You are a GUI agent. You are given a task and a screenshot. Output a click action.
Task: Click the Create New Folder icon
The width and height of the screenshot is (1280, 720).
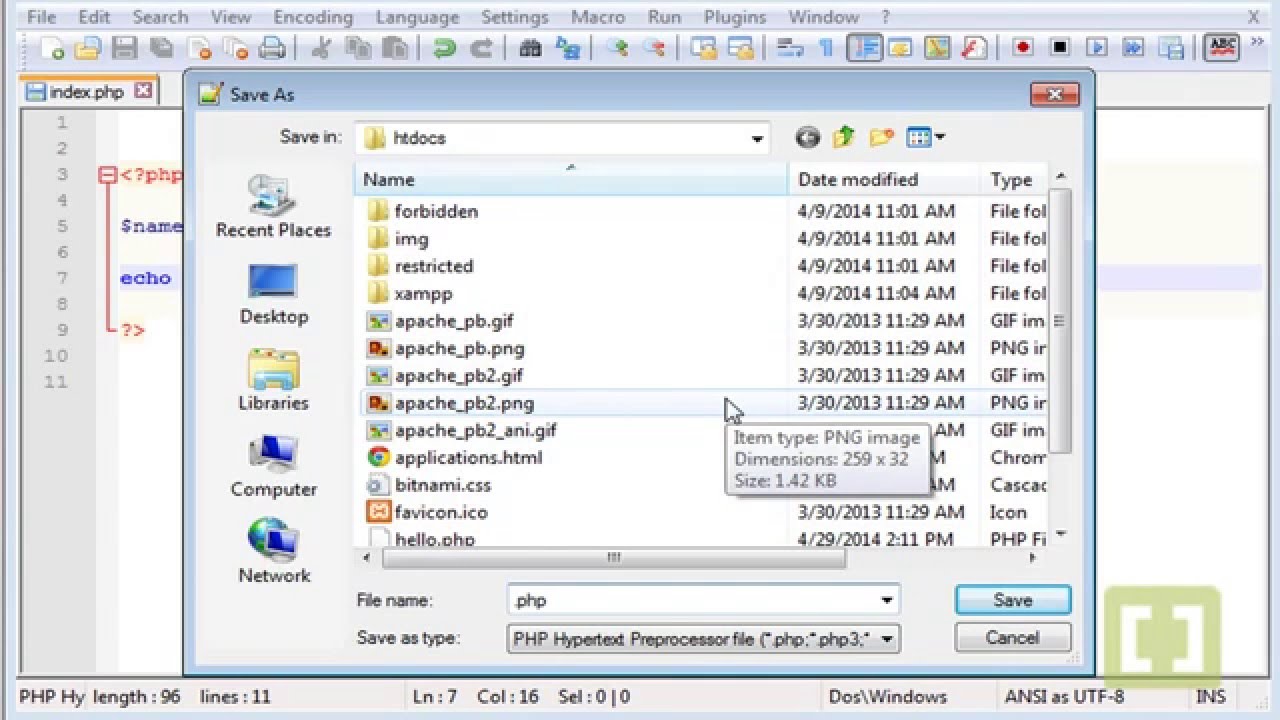[x=881, y=137]
